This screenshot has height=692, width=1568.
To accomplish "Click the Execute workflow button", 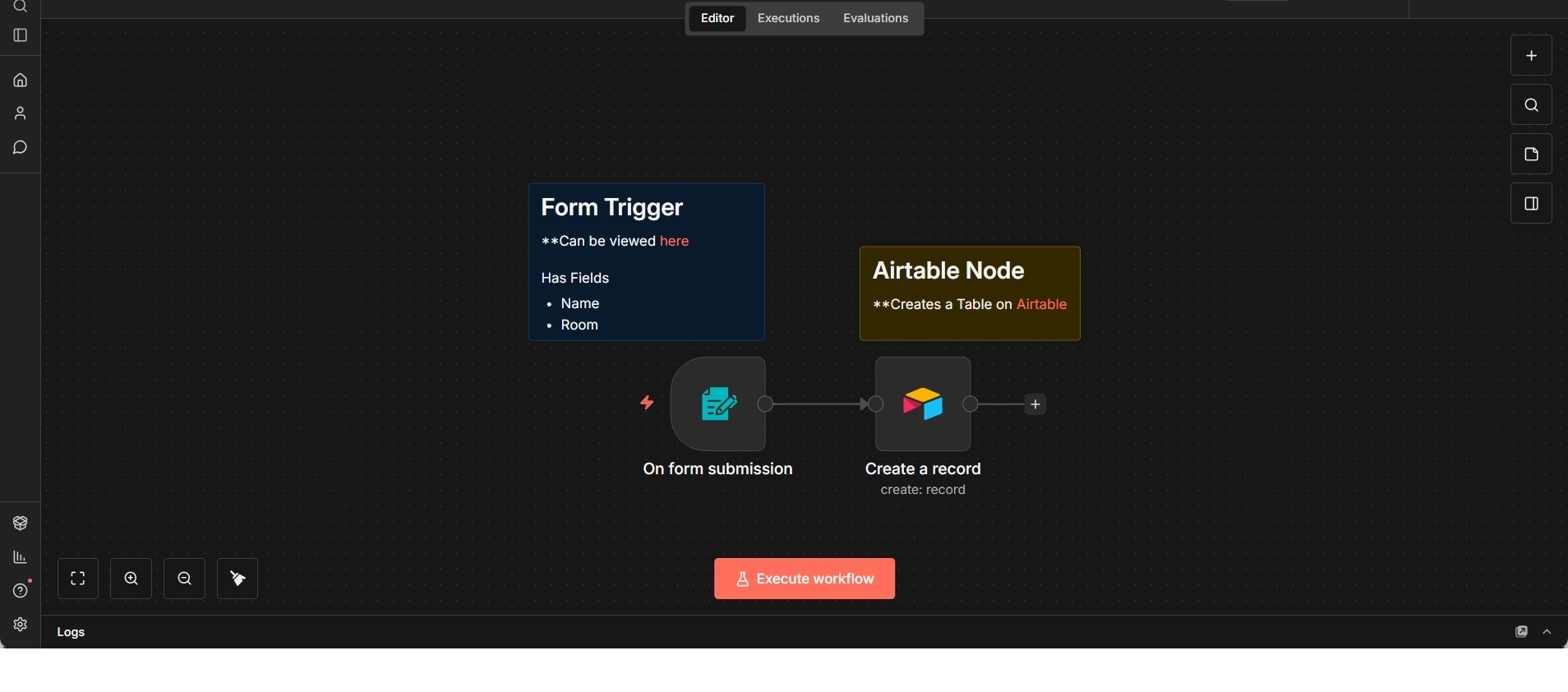I will pos(805,579).
